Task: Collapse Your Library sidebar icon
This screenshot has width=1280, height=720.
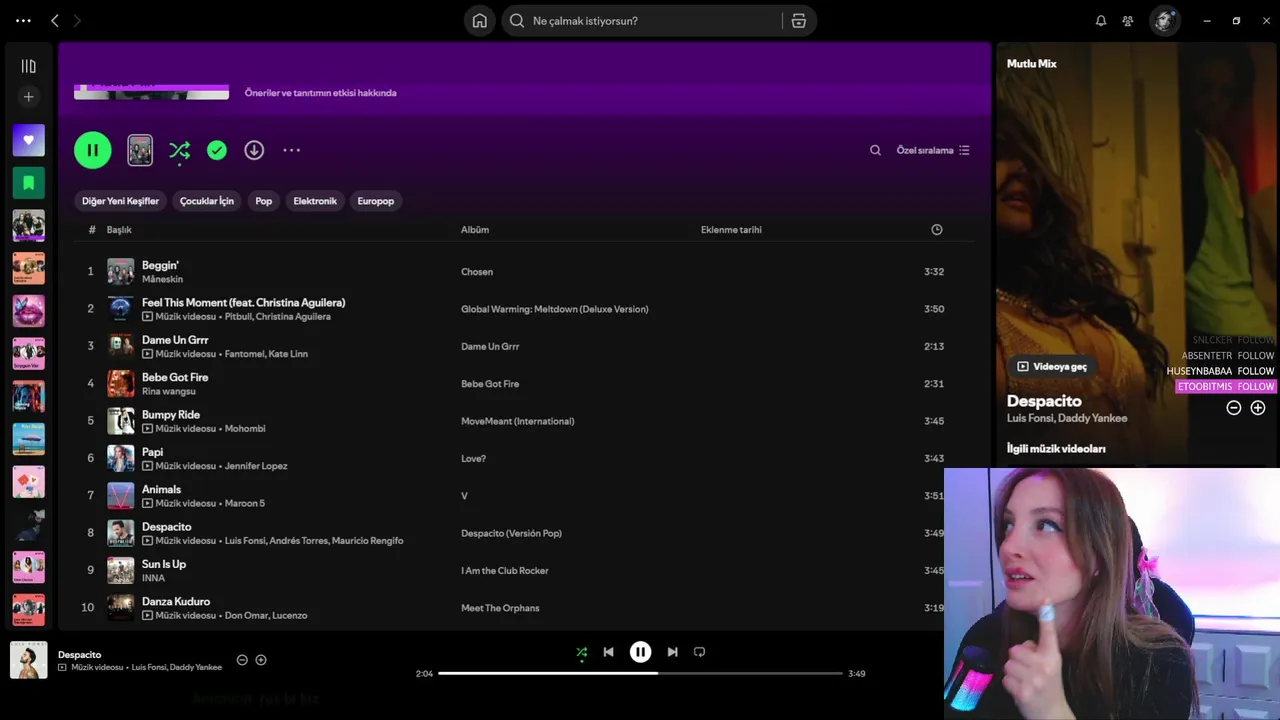Action: [x=28, y=66]
